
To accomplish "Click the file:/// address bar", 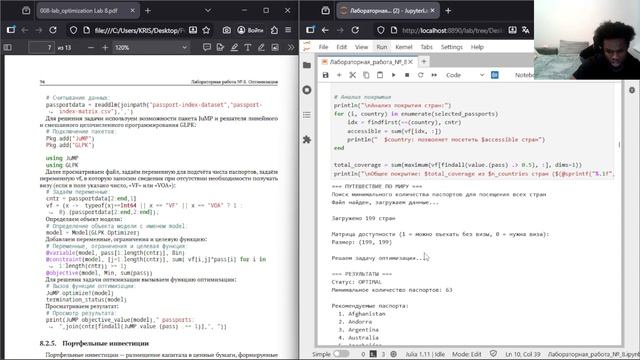I will pyautogui.click(x=139, y=30).
